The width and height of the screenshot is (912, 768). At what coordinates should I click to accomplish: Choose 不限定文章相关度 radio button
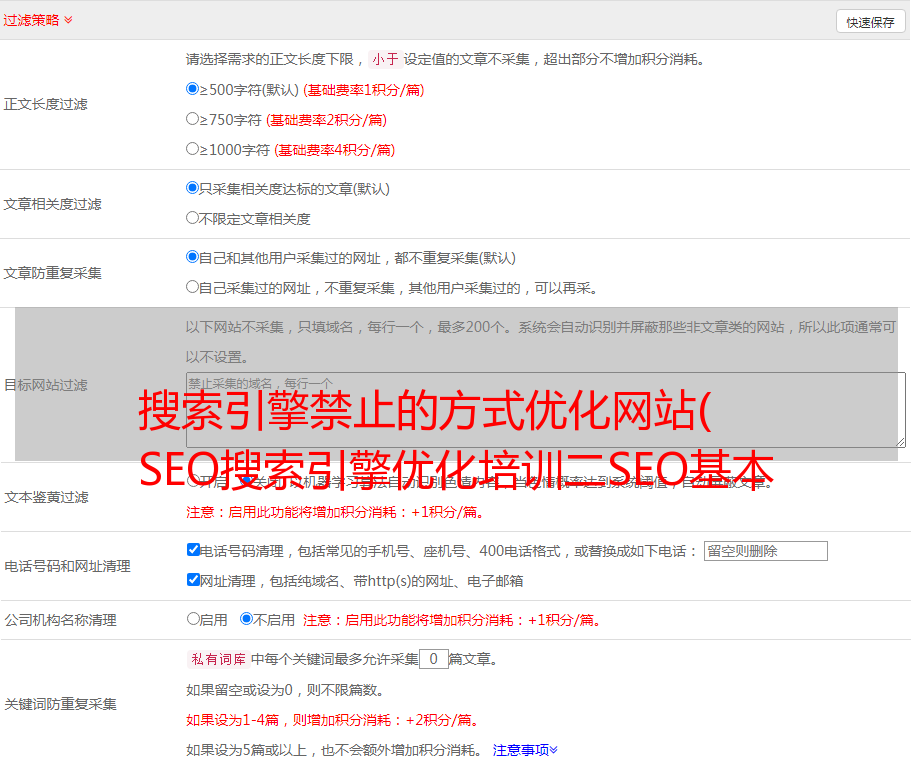pyautogui.click(x=193, y=218)
